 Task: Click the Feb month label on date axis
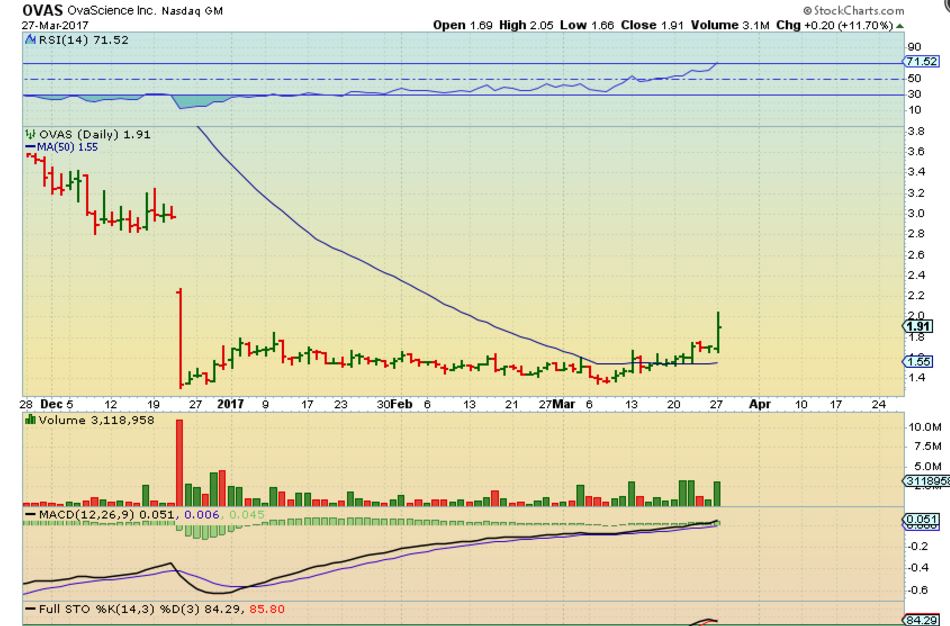[x=402, y=404]
